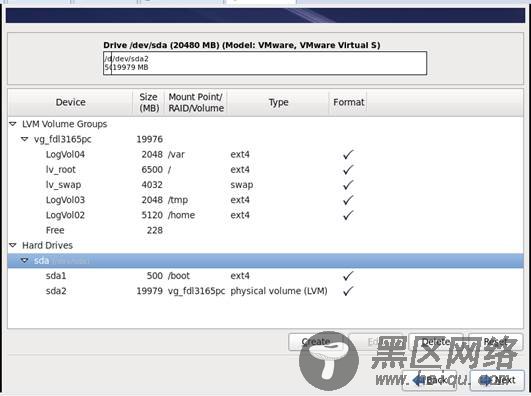
Task: Click the format checkmark for lv_swap
Action: (x=348, y=185)
